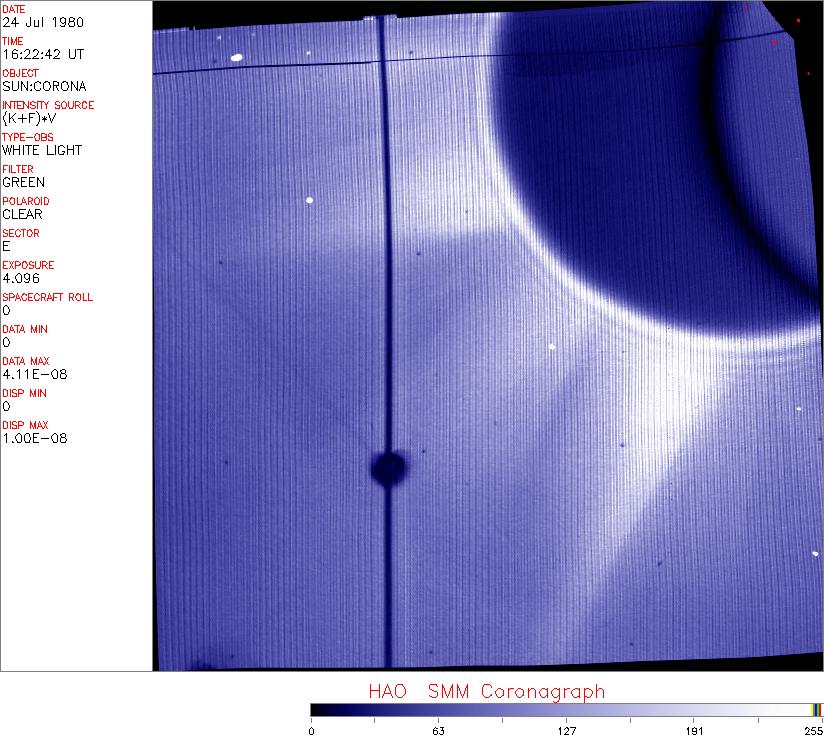Click the dark circular blob on the vertical line
The image size is (824, 736).
[x=388, y=467]
